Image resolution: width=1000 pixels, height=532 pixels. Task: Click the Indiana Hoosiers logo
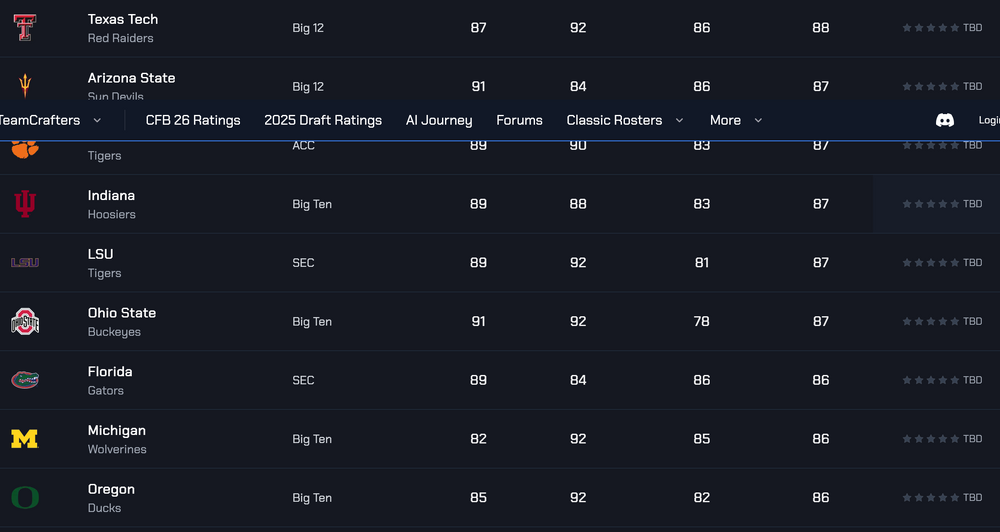coord(25,204)
